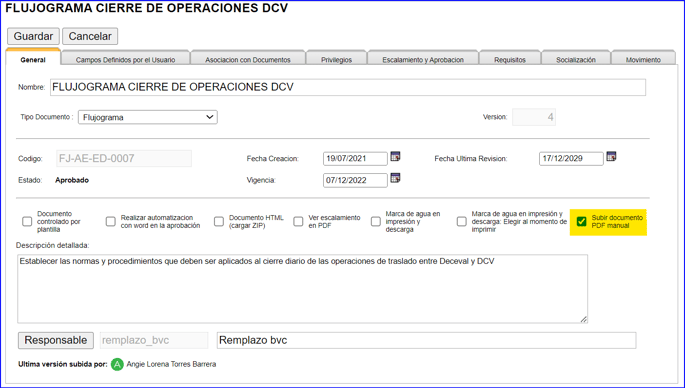Click the green avatar of Angie Lorena

[117, 364]
